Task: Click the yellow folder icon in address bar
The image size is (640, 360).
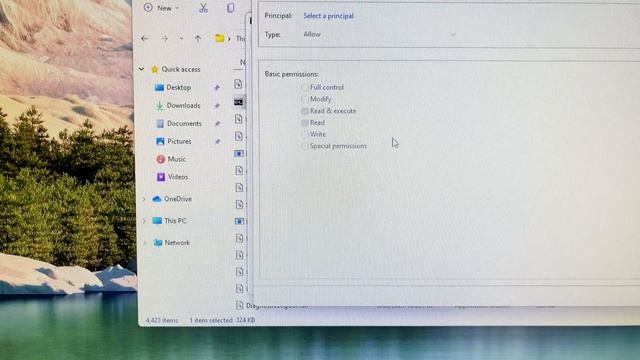Action: (220, 38)
